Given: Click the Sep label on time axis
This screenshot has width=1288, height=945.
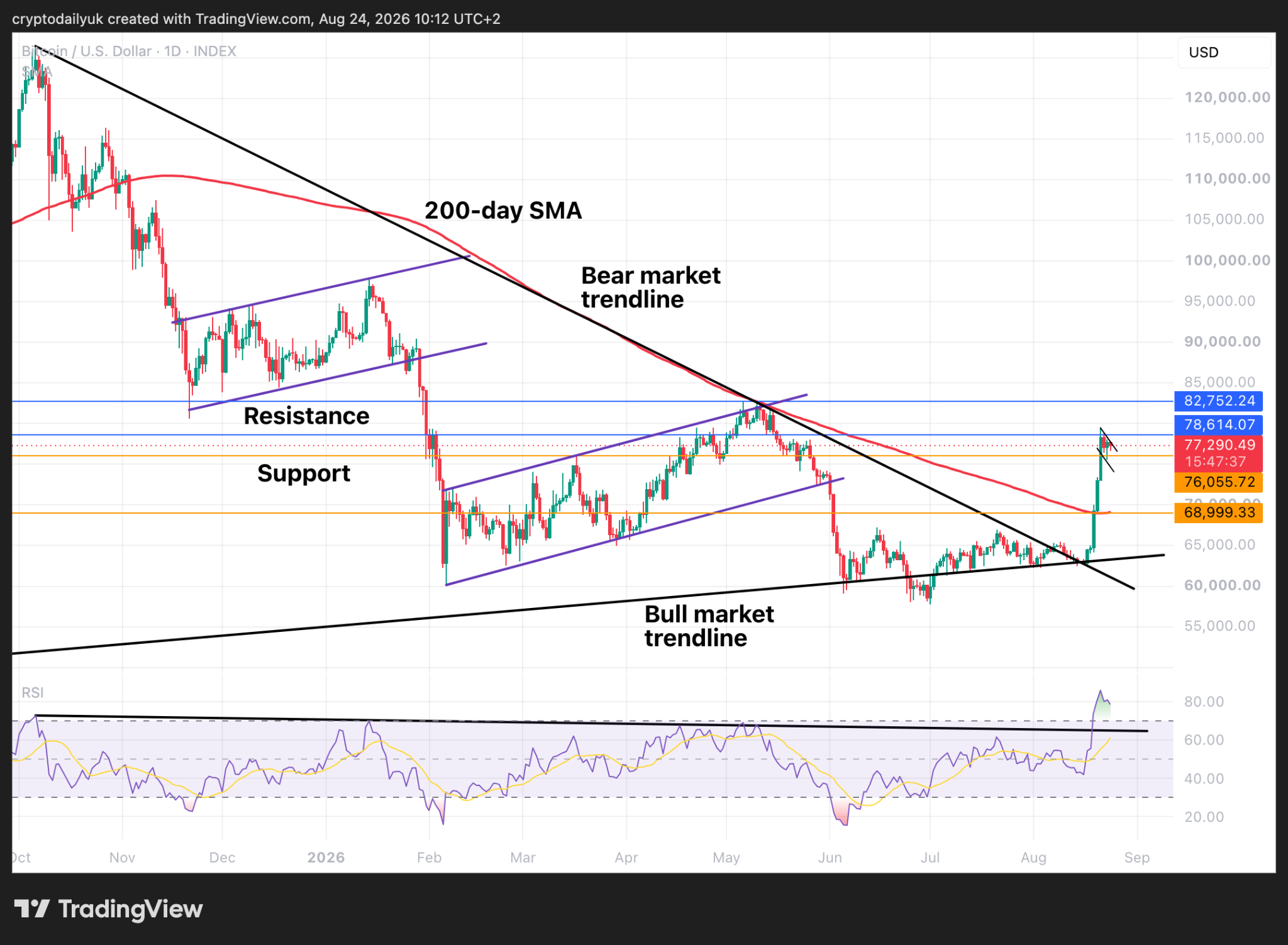Looking at the screenshot, I should (1137, 858).
